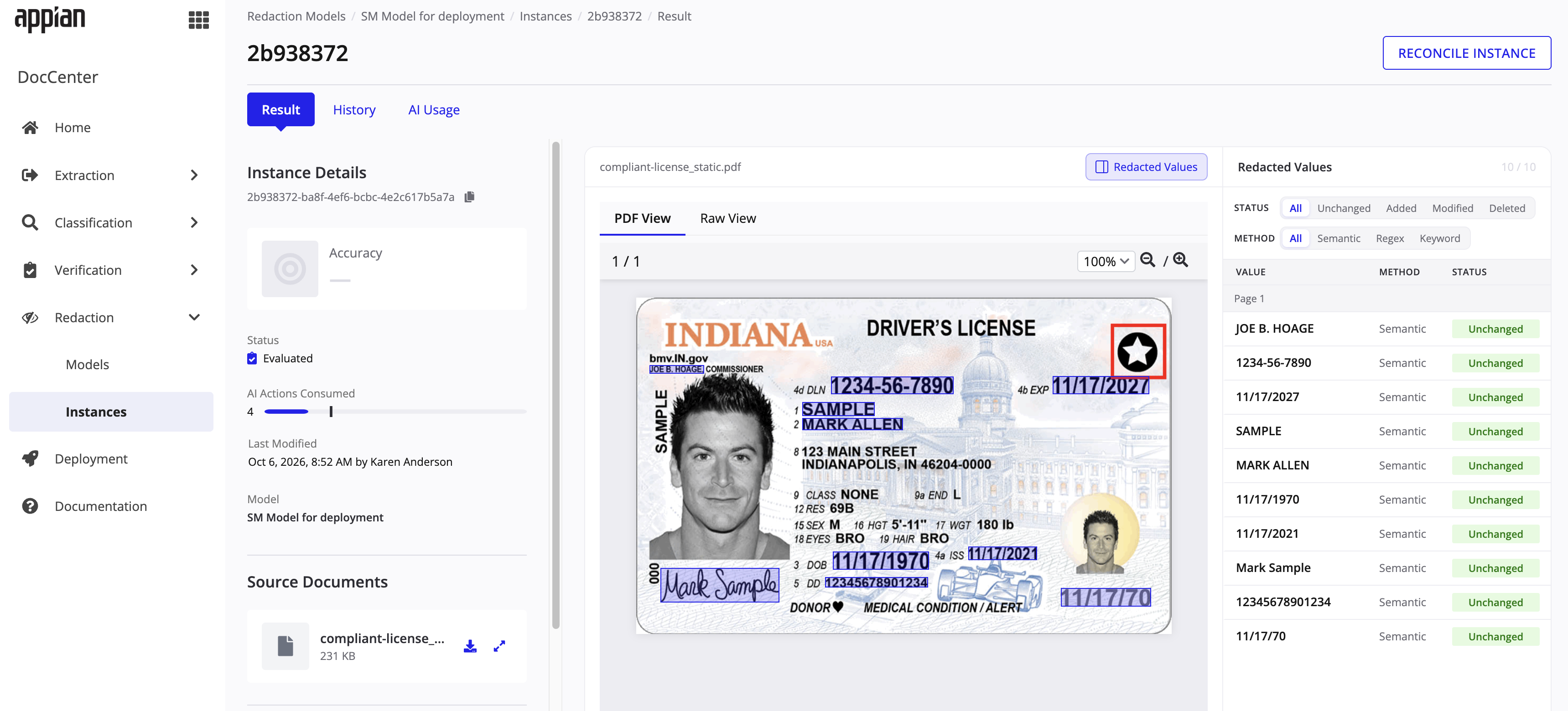Filter status by Unchanged
The width and height of the screenshot is (1568, 711).
(1344, 208)
